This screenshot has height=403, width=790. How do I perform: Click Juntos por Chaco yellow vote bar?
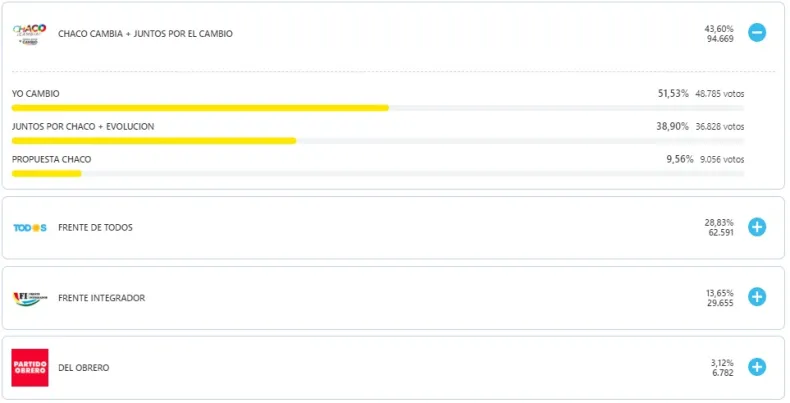(154, 140)
